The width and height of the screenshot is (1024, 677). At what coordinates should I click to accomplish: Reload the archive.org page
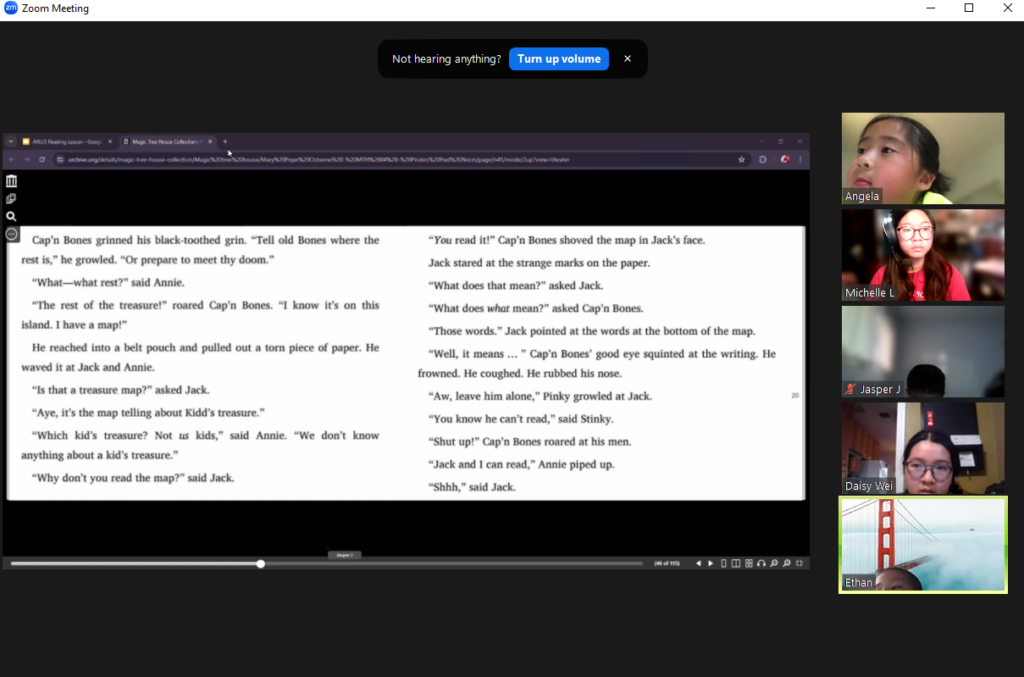(42, 159)
